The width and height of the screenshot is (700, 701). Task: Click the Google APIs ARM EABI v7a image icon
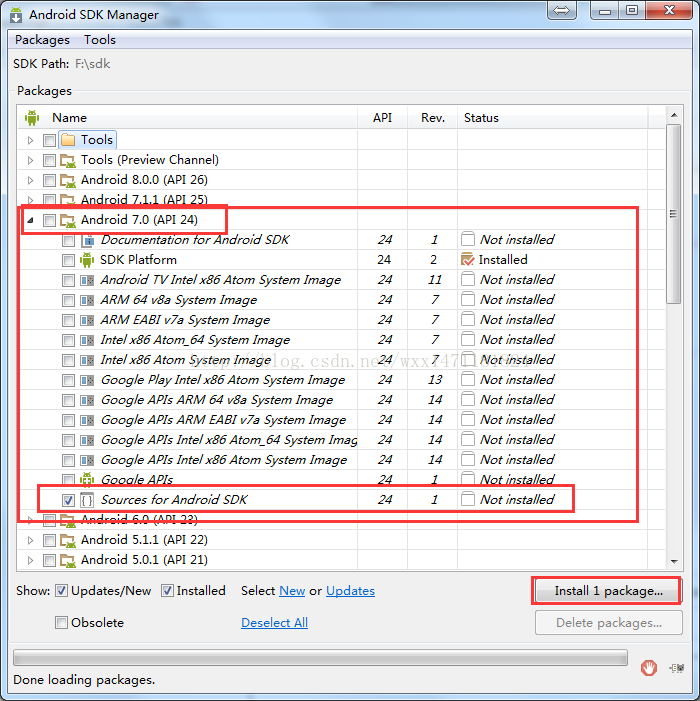(87, 420)
